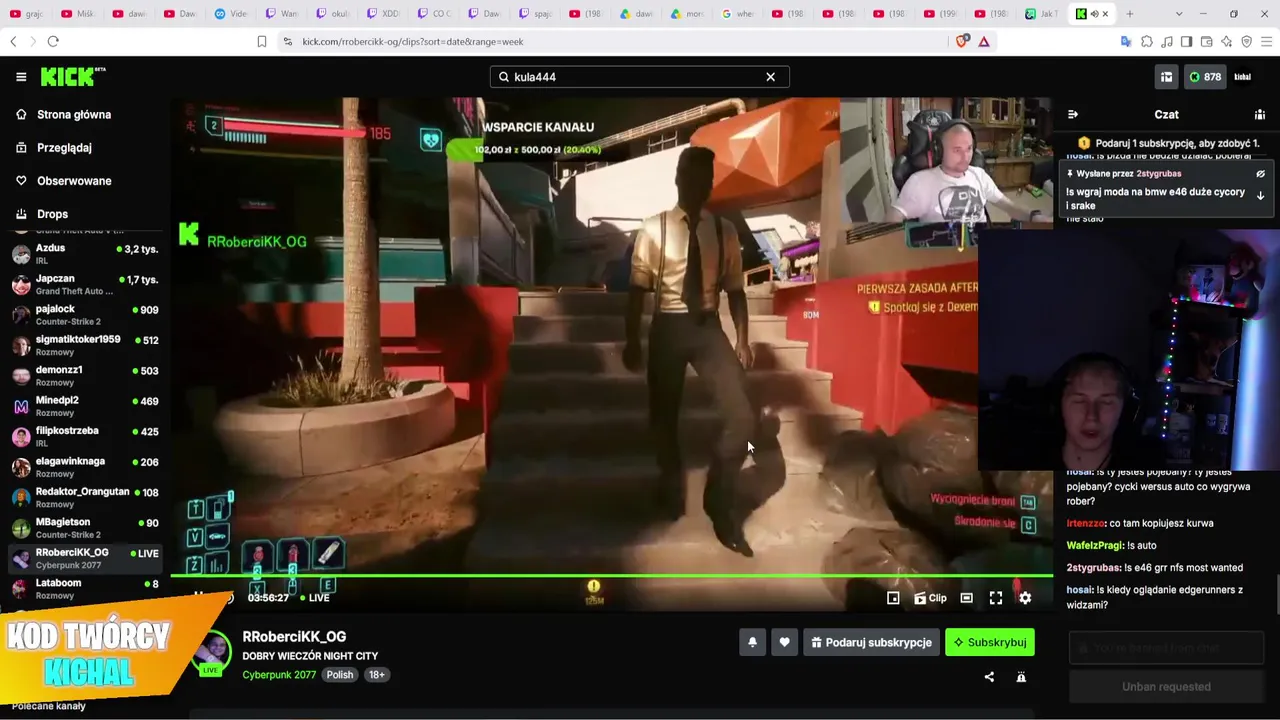Open the 878 Kick points balance
Viewport: 1280px width, 720px height.
[x=1204, y=77]
